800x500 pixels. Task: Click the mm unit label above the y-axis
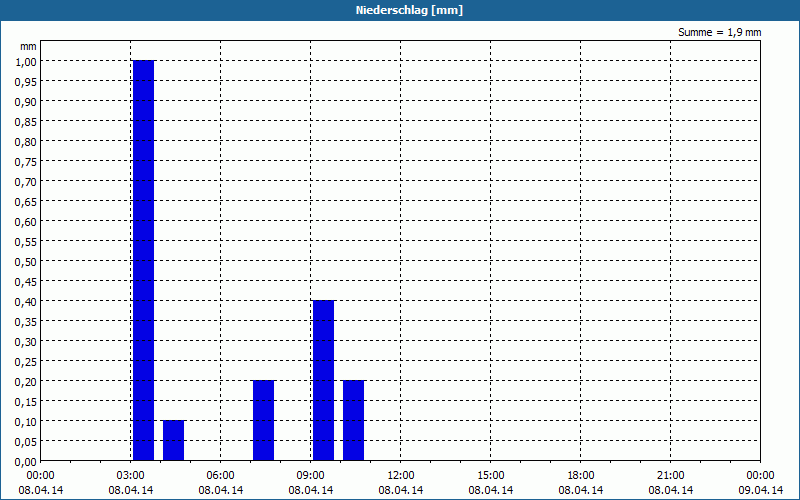click(x=29, y=46)
